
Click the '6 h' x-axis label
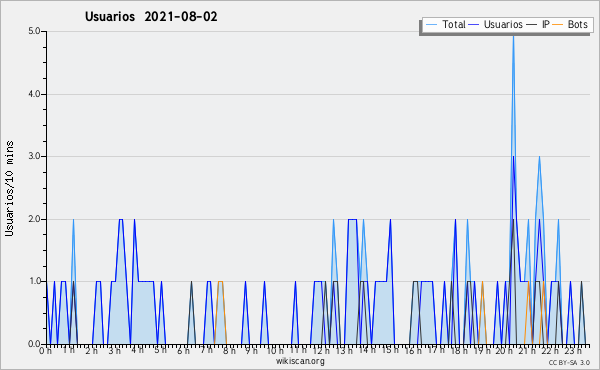[x=183, y=350]
